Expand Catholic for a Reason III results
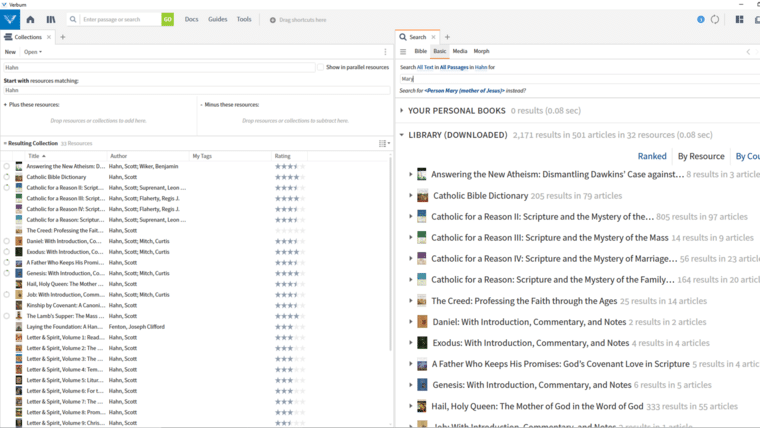 411,238
